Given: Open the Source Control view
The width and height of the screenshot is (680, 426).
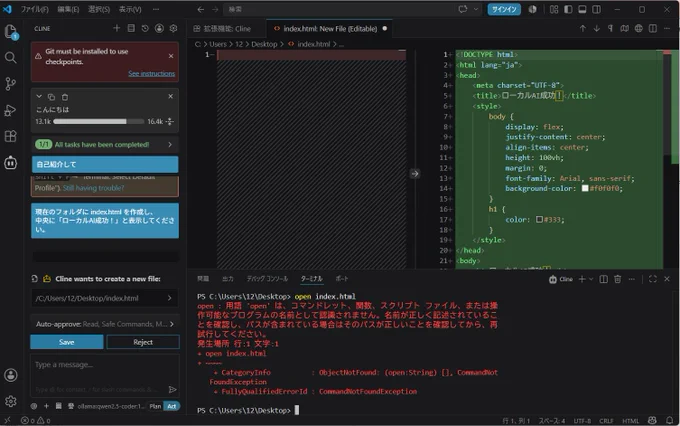Looking at the screenshot, I should tap(10, 84).
